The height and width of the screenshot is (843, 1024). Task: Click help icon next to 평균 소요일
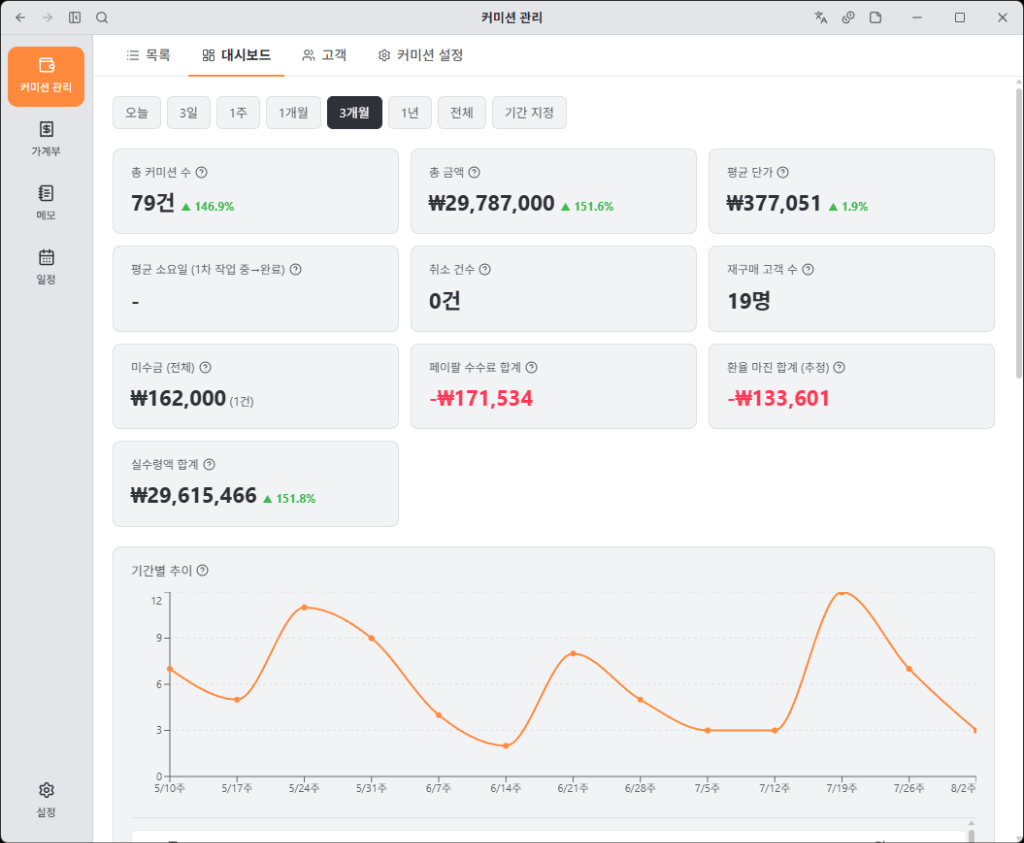pos(296,270)
